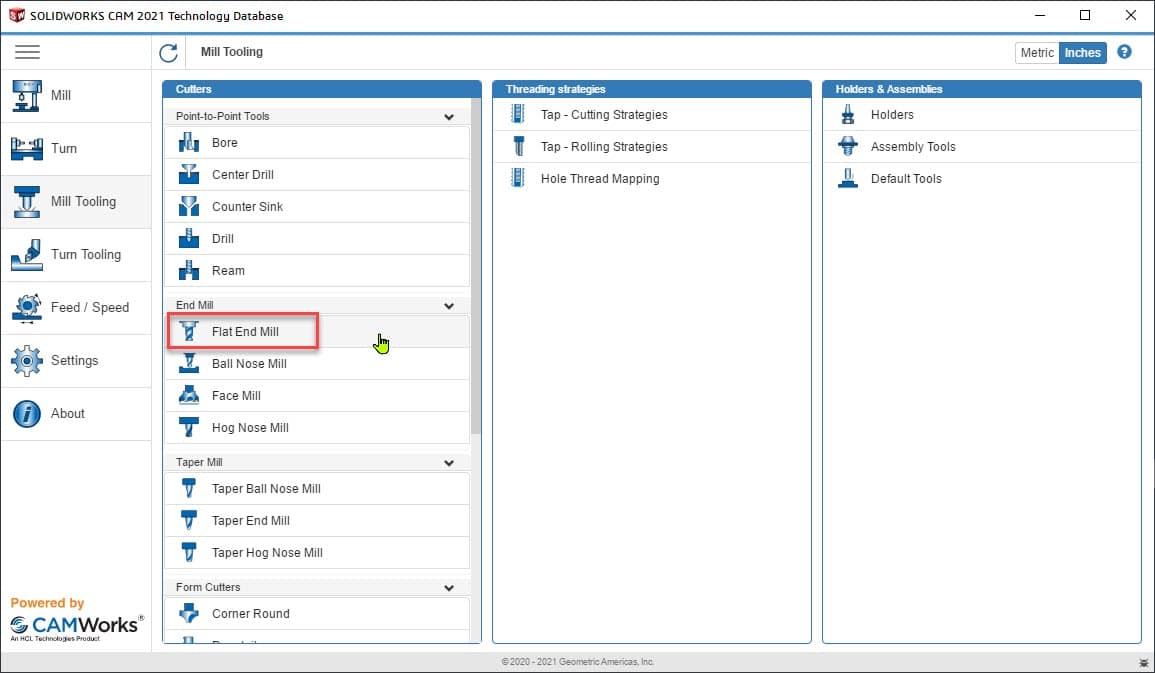
Task: Click the Face Mill icon
Action: coord(189,396)
